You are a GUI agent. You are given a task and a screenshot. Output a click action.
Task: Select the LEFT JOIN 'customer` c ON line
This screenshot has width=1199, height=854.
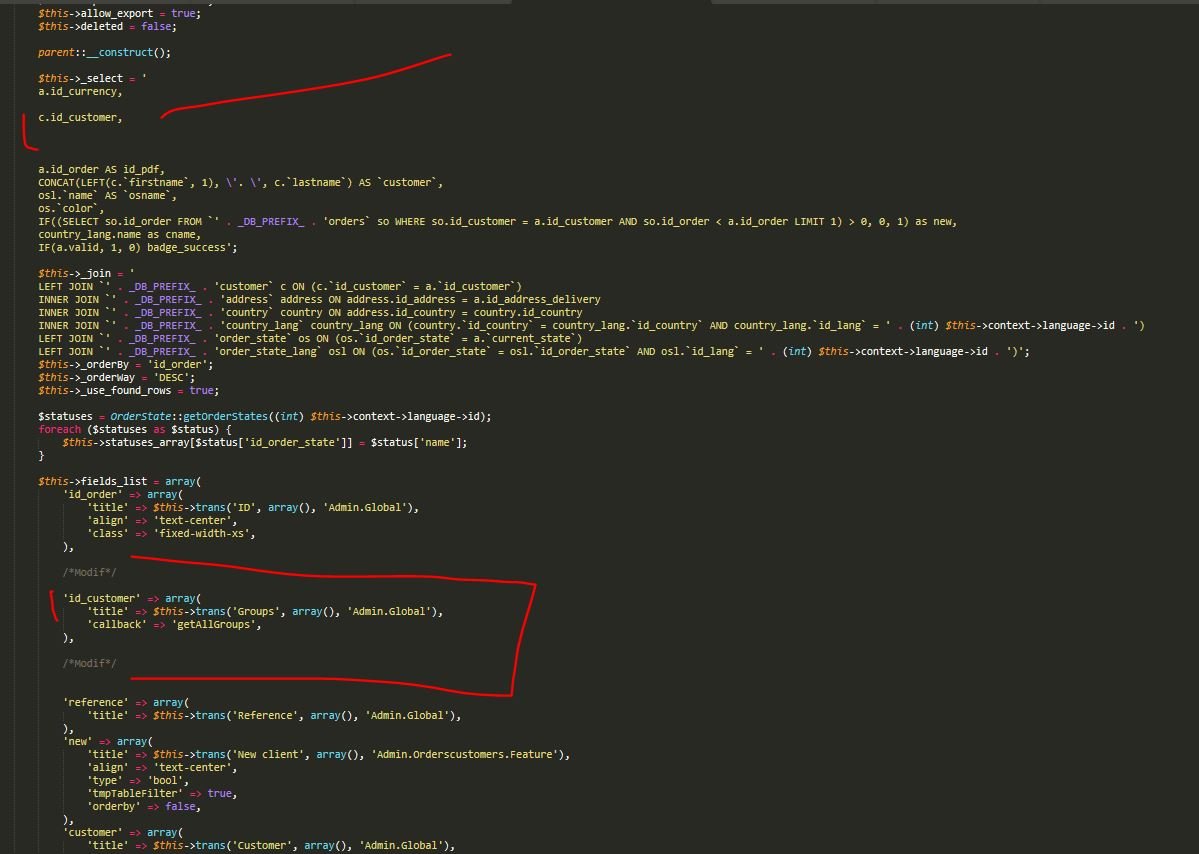(280, 287)
